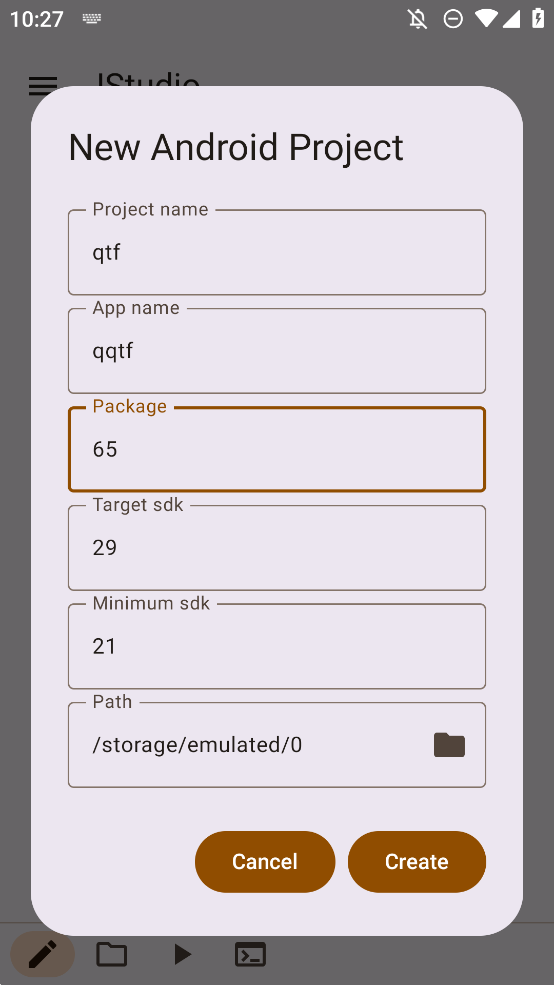Tap the New Android Project dialog title
This screenshot has width=554, height=985.
point(236,148)
